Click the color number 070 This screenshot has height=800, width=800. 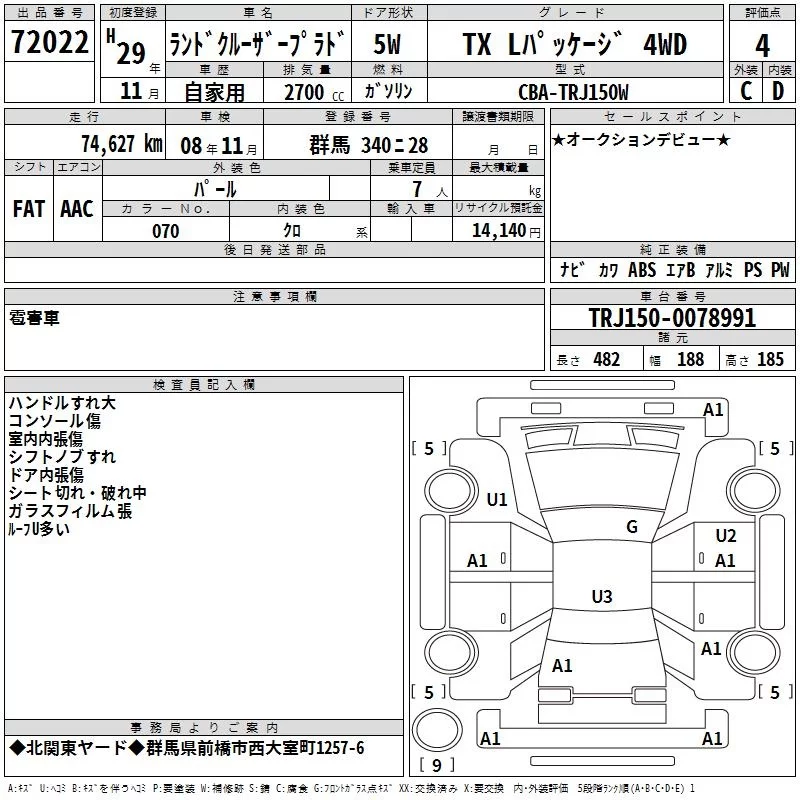tap(166, 231)
